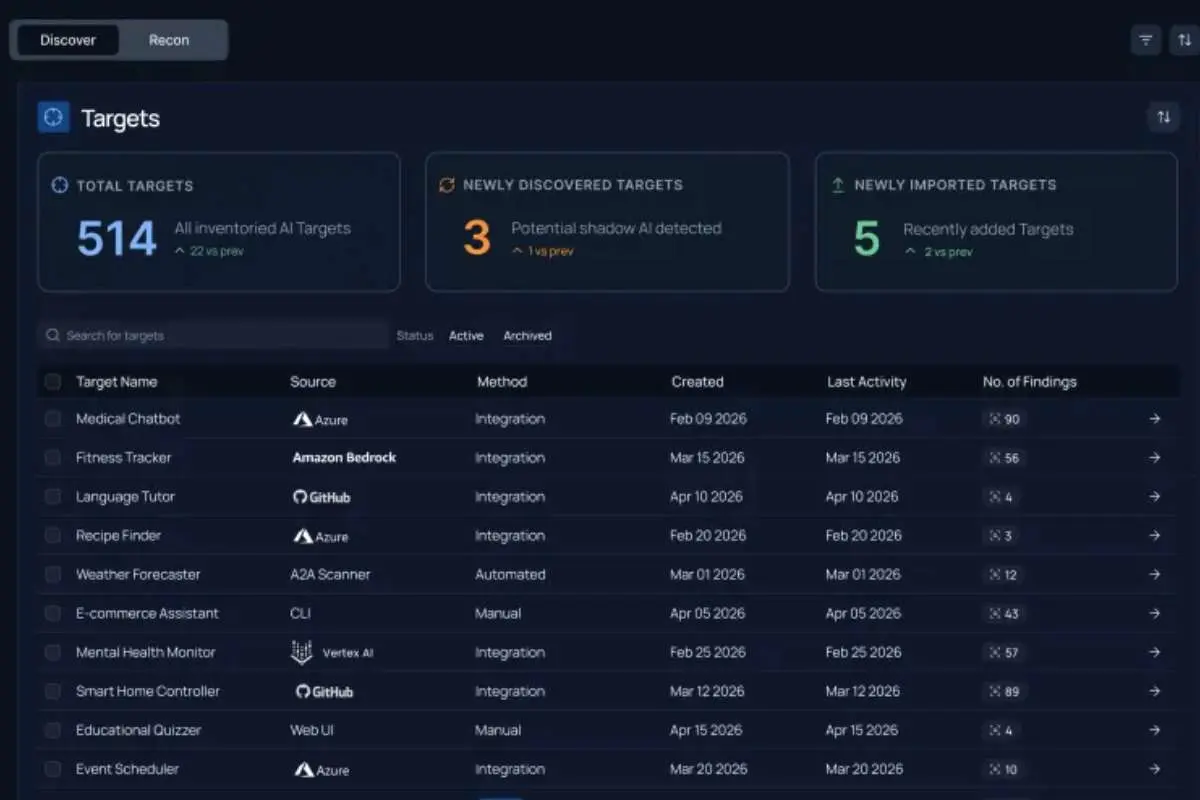Open the Total Targets card
The height and width of the screenshot is (800, 1200).
tap(219, 222)
